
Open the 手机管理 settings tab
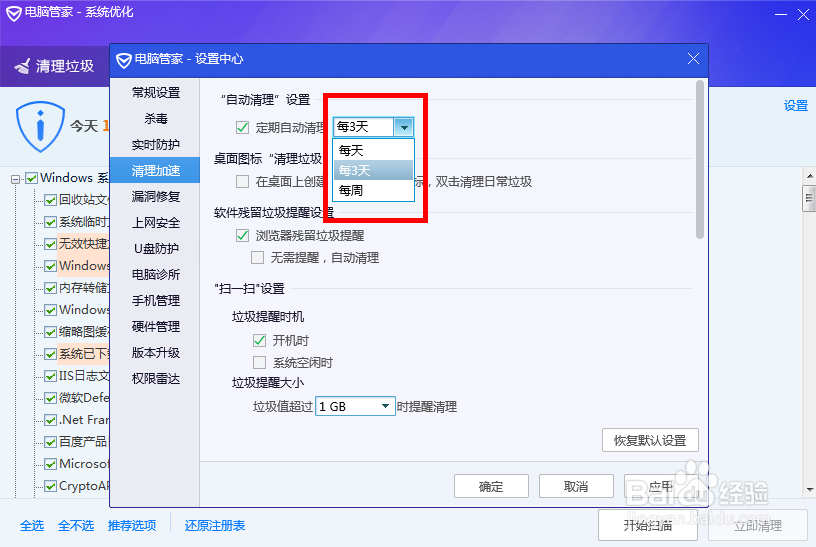[x=155, y=300]
